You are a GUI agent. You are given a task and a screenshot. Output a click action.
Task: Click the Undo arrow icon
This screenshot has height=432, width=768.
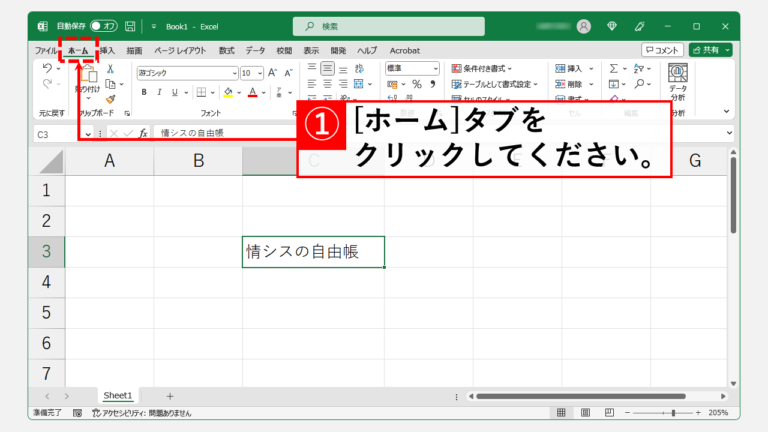coord(47,68)
